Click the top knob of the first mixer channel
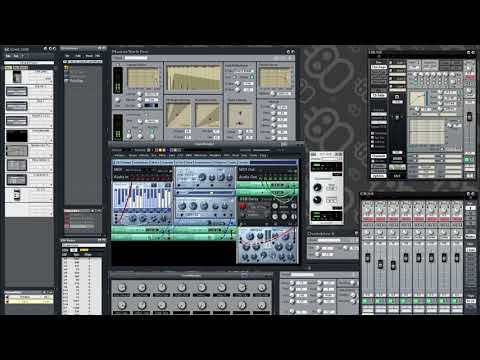Image resolution: width=480 pixels, height=360 pixels. pos(368,211)
